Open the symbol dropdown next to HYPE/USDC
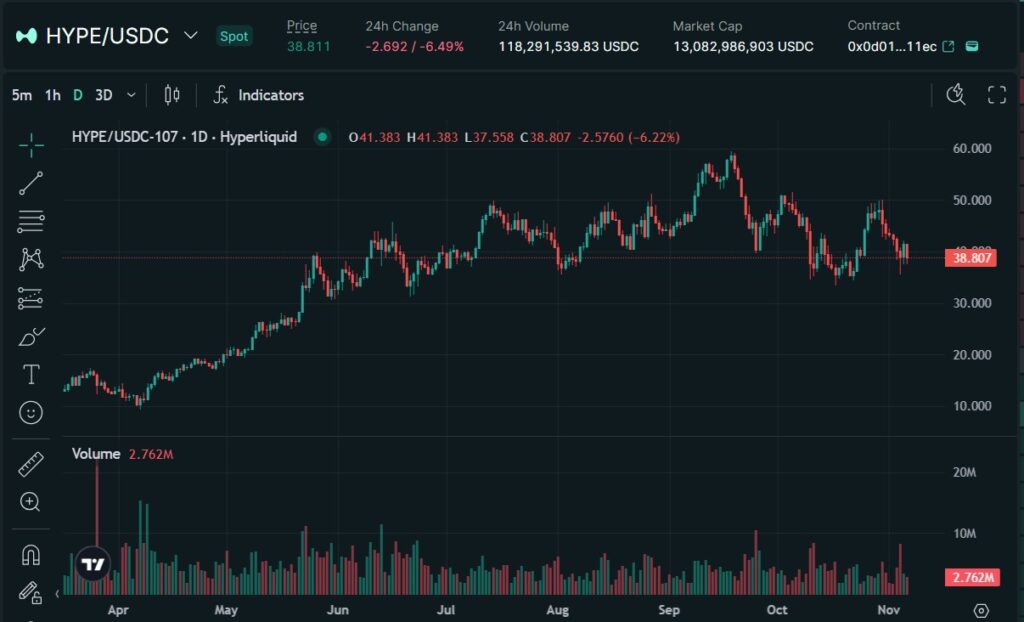 (189, 35)
